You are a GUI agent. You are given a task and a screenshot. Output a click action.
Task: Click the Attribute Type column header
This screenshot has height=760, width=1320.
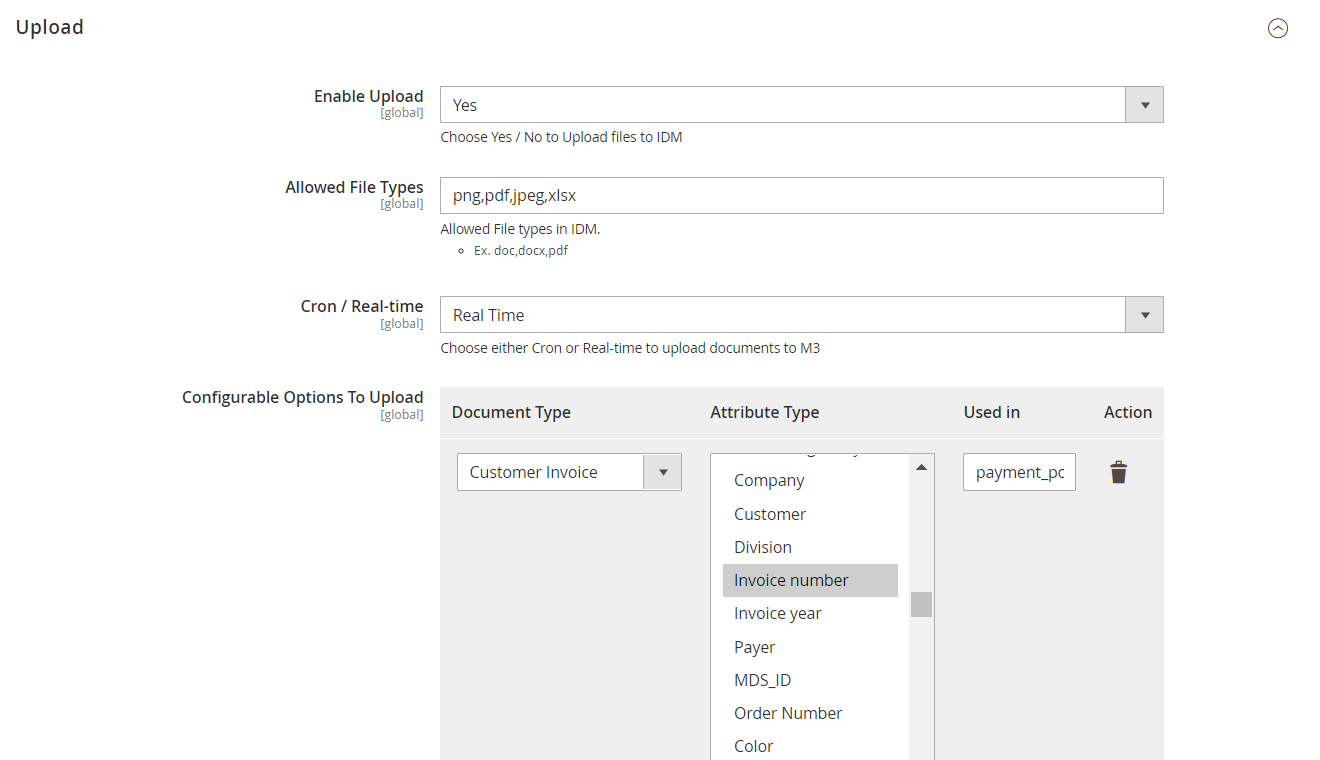pyautogui.click(x=765, y=412)
